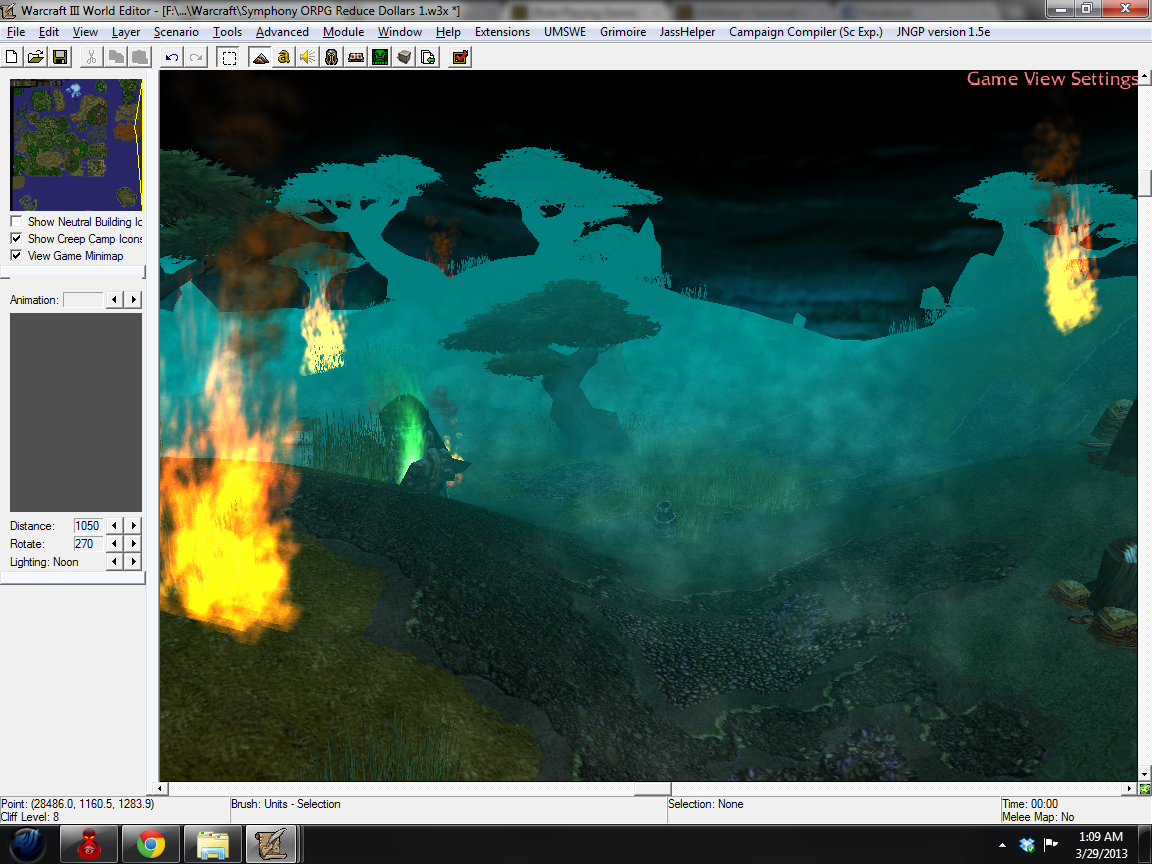Viewport: 1152px width, 864px height.
Task: Increase Distance with the right arrow
Action: tap(133, 525)
